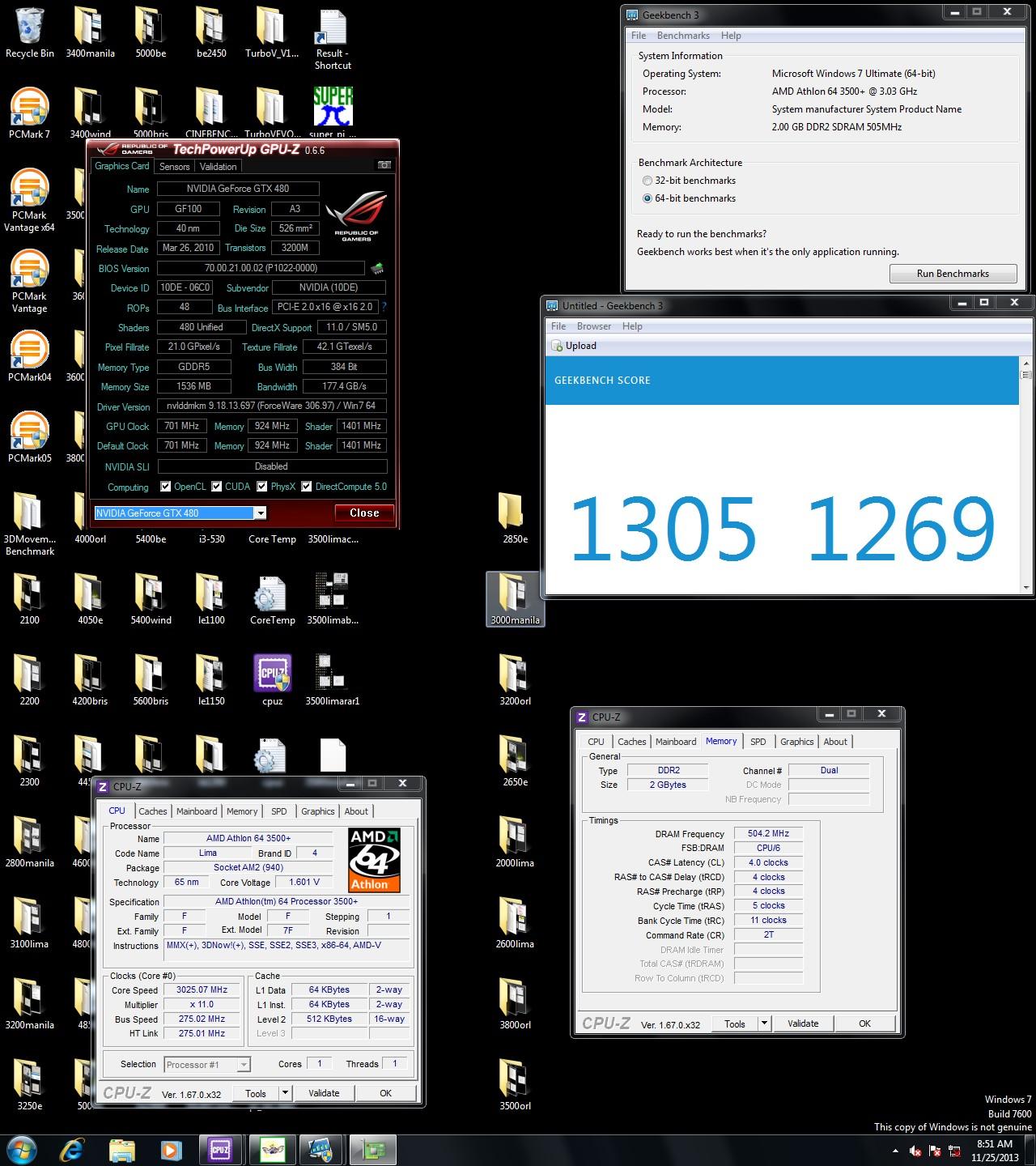Open the 3DMovem... Benchmark folder
This screenshot has width=1036, height=1166.
30,525
